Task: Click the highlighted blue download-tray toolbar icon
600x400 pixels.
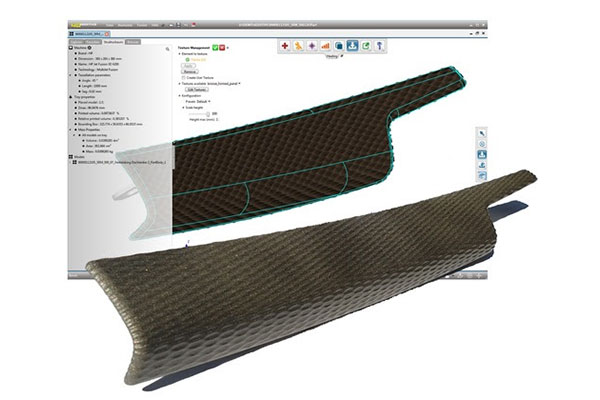Action: click(352, 46)
